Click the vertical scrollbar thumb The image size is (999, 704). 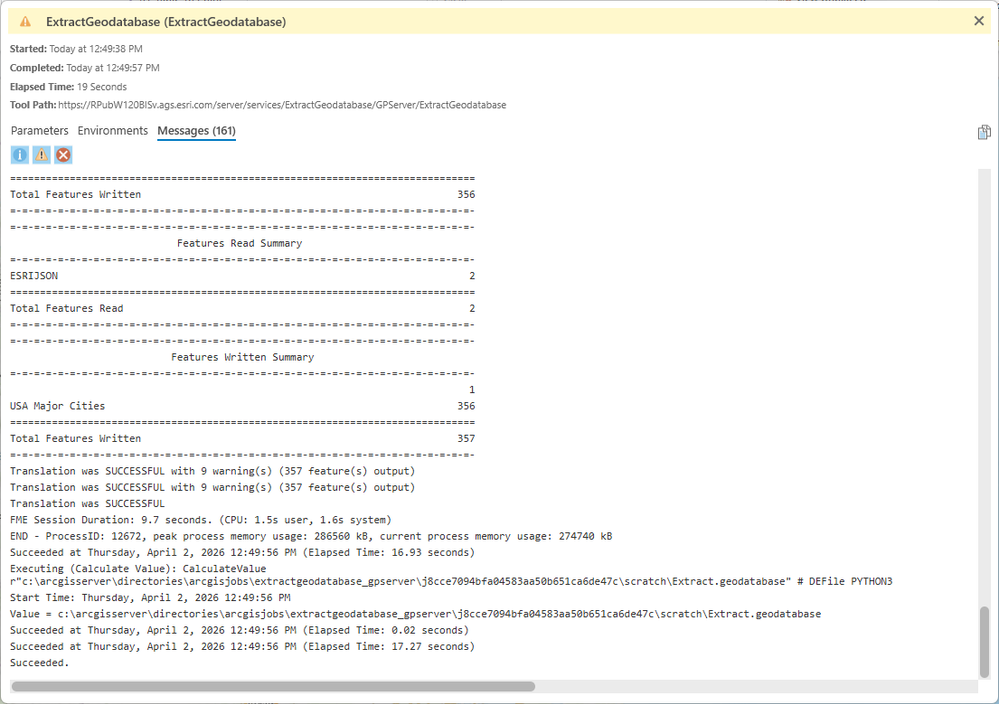click(984, 642)
